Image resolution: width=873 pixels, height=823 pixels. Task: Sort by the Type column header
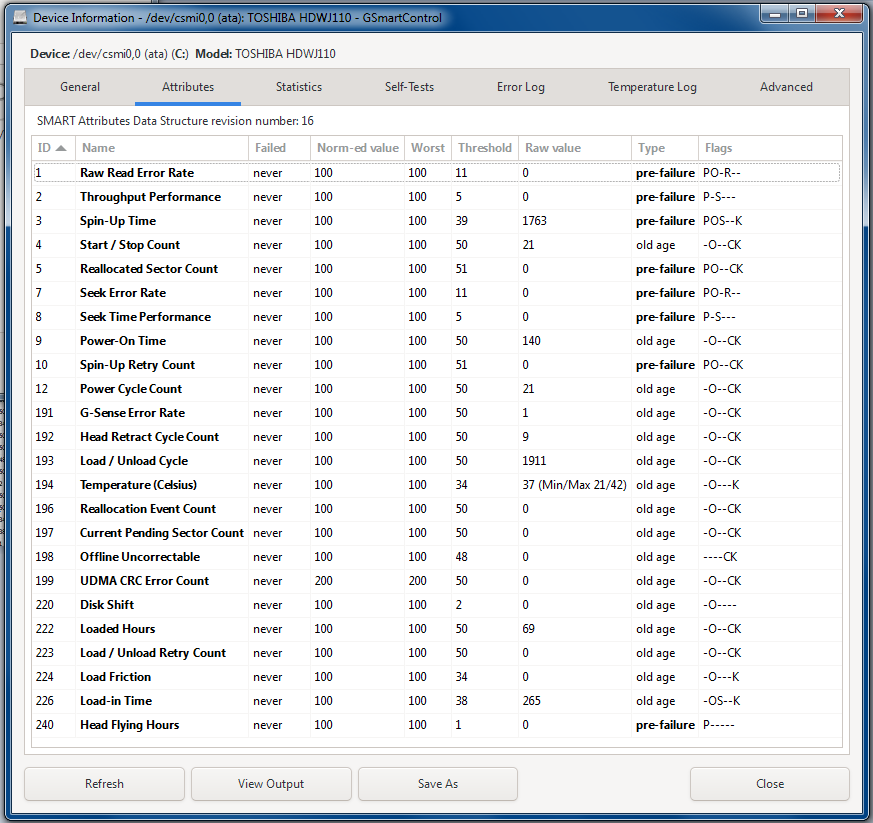click(x=664, y=148)
